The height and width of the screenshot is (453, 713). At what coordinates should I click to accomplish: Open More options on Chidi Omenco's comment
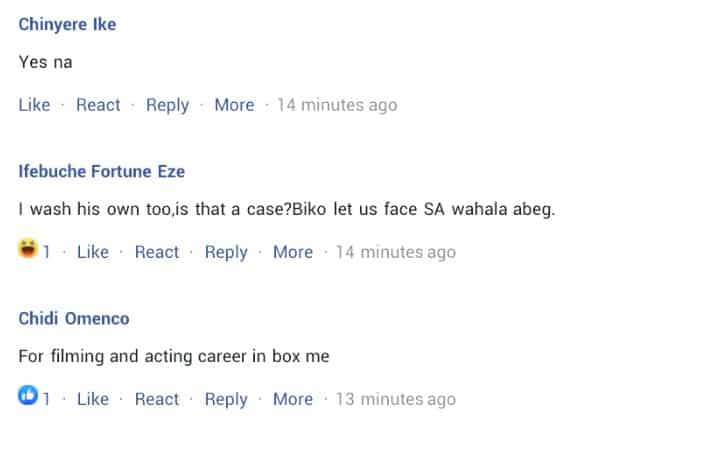293,399
